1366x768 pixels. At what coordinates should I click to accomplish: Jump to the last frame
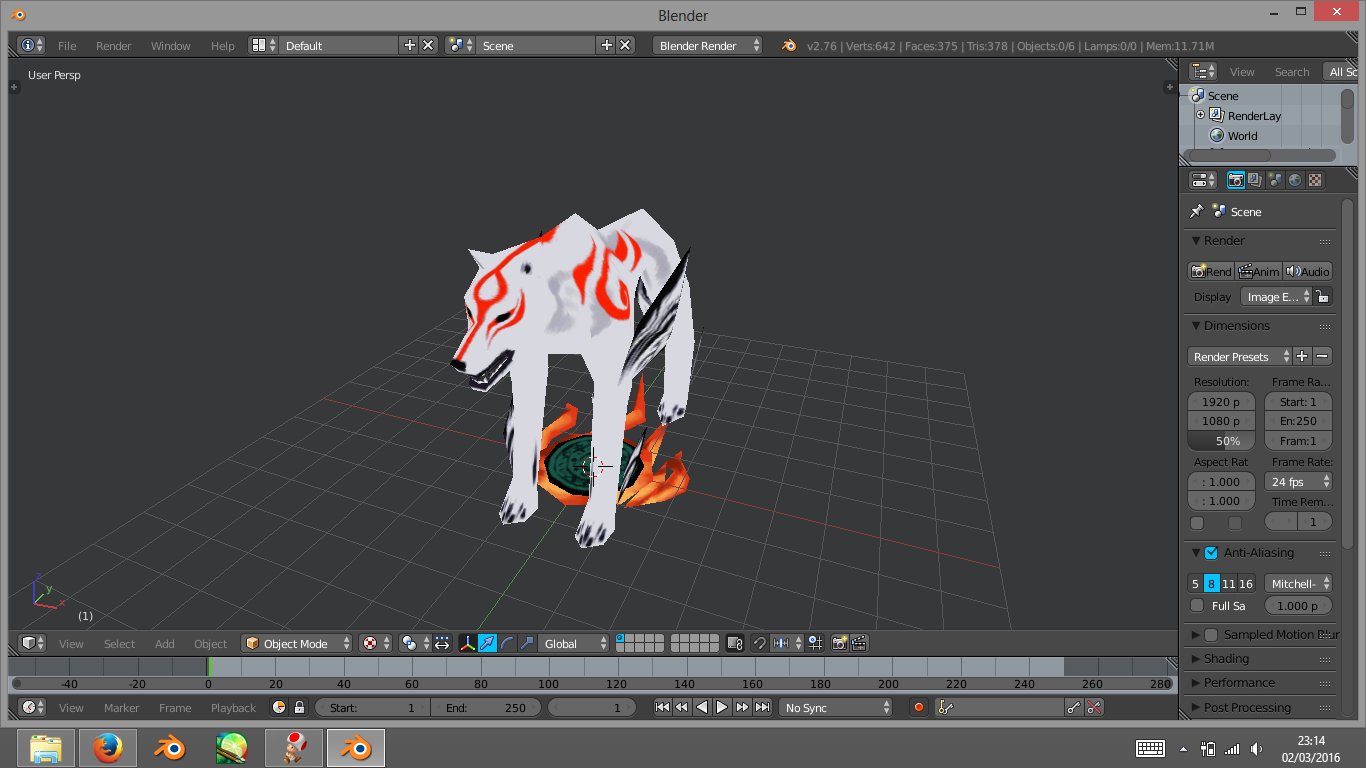762,707
